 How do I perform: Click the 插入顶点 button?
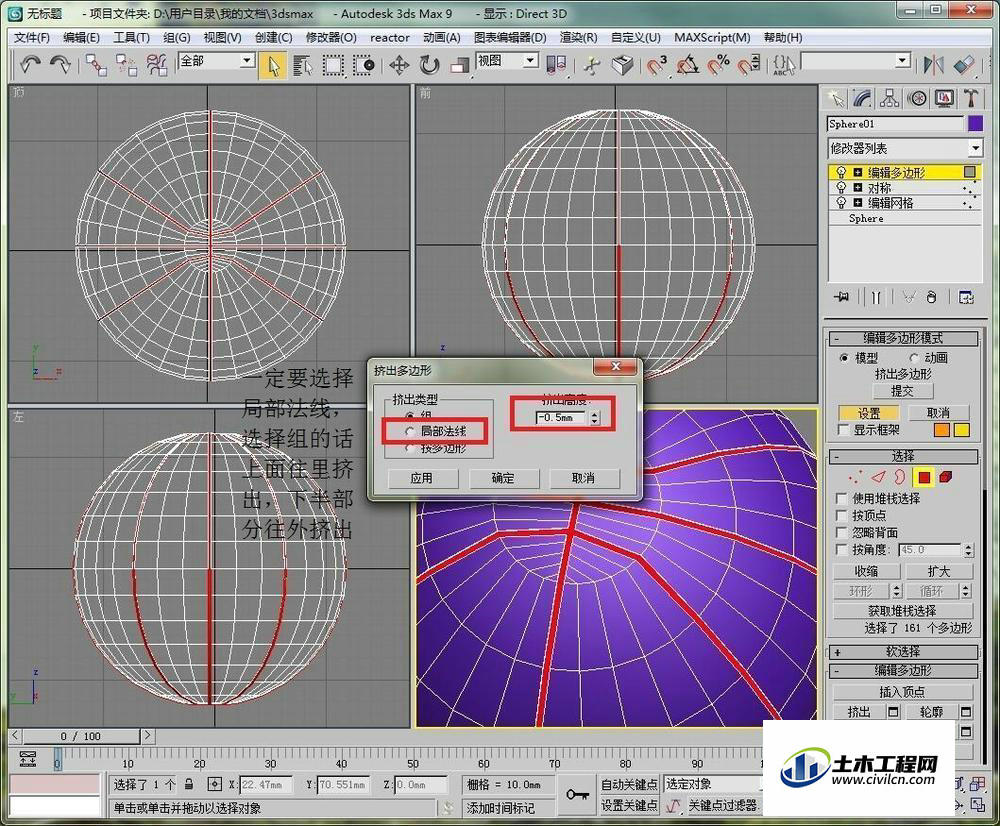pyautogui.click(x=903, y=692)
